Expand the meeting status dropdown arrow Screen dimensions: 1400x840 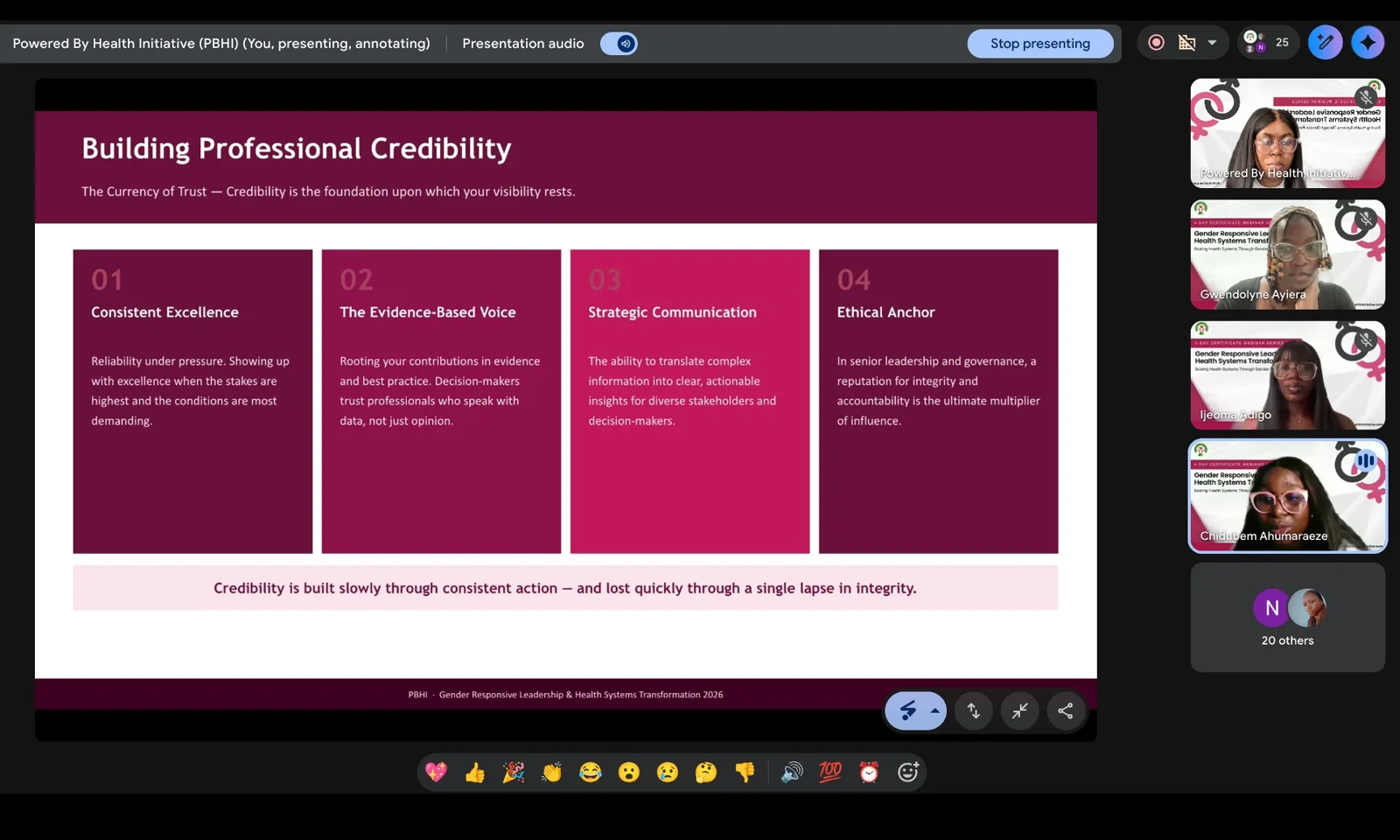tap(1212, 42)
